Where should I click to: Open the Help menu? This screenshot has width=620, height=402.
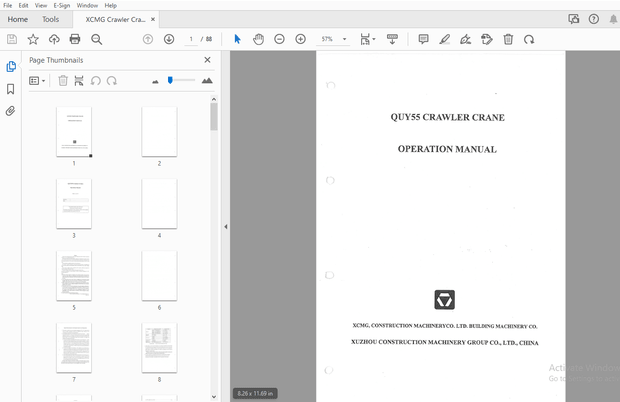pos(111,6)
